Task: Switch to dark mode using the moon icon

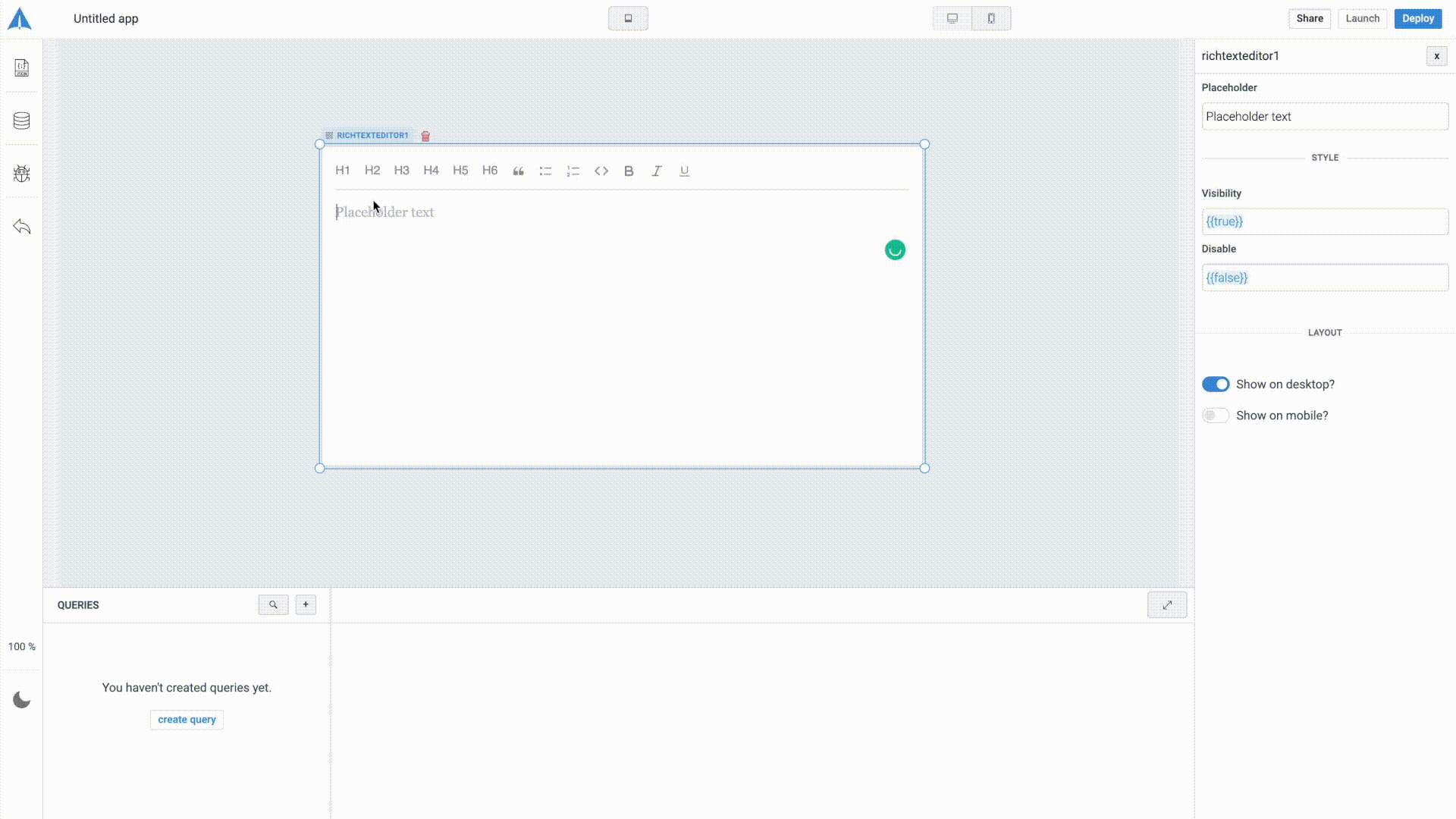Action: (21, 700)
